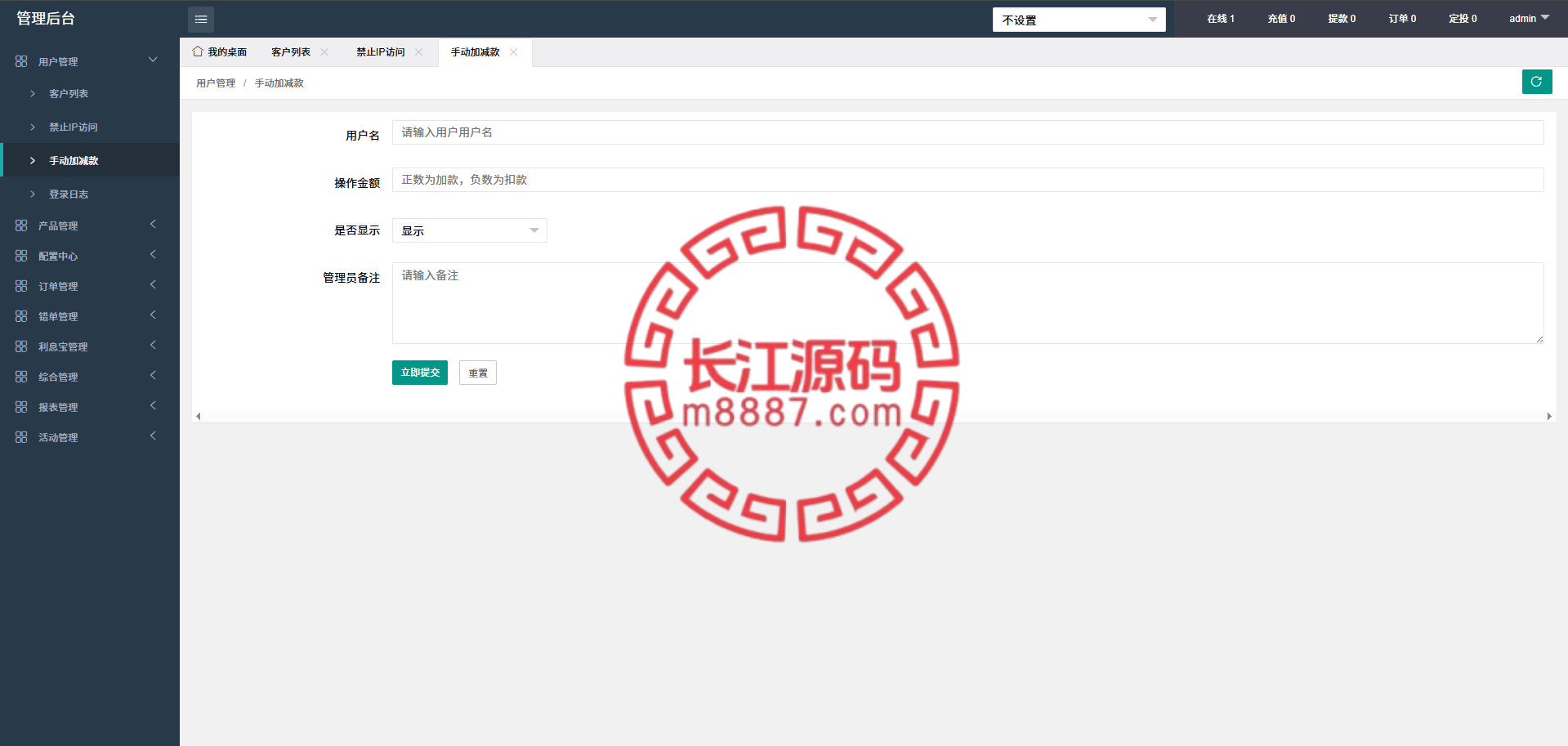Click the 提款 0 header link
Screen dimensions: 1568x746
coord(1342,19)
